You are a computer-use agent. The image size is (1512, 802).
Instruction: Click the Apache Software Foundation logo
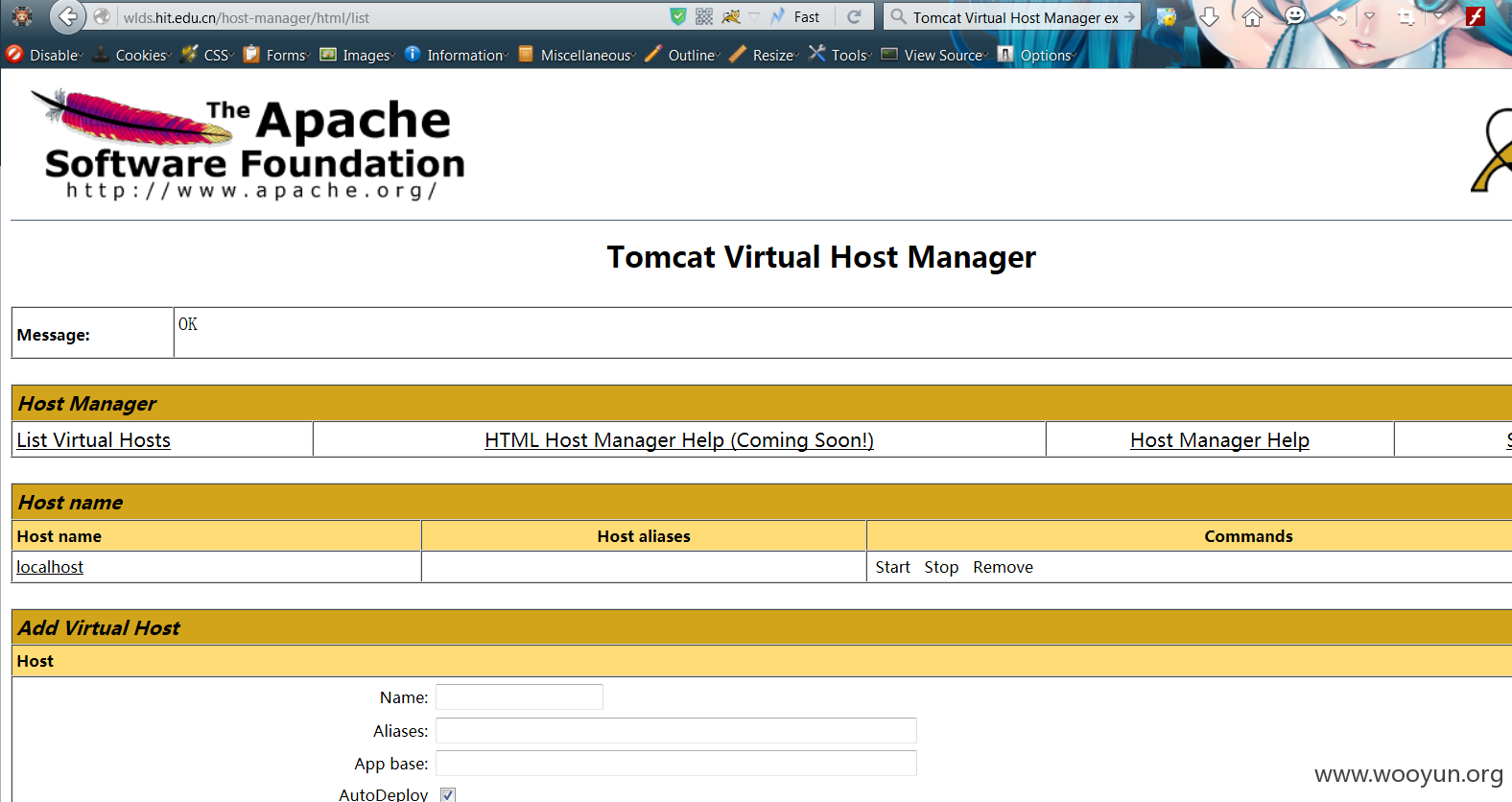tap(249, 145)
